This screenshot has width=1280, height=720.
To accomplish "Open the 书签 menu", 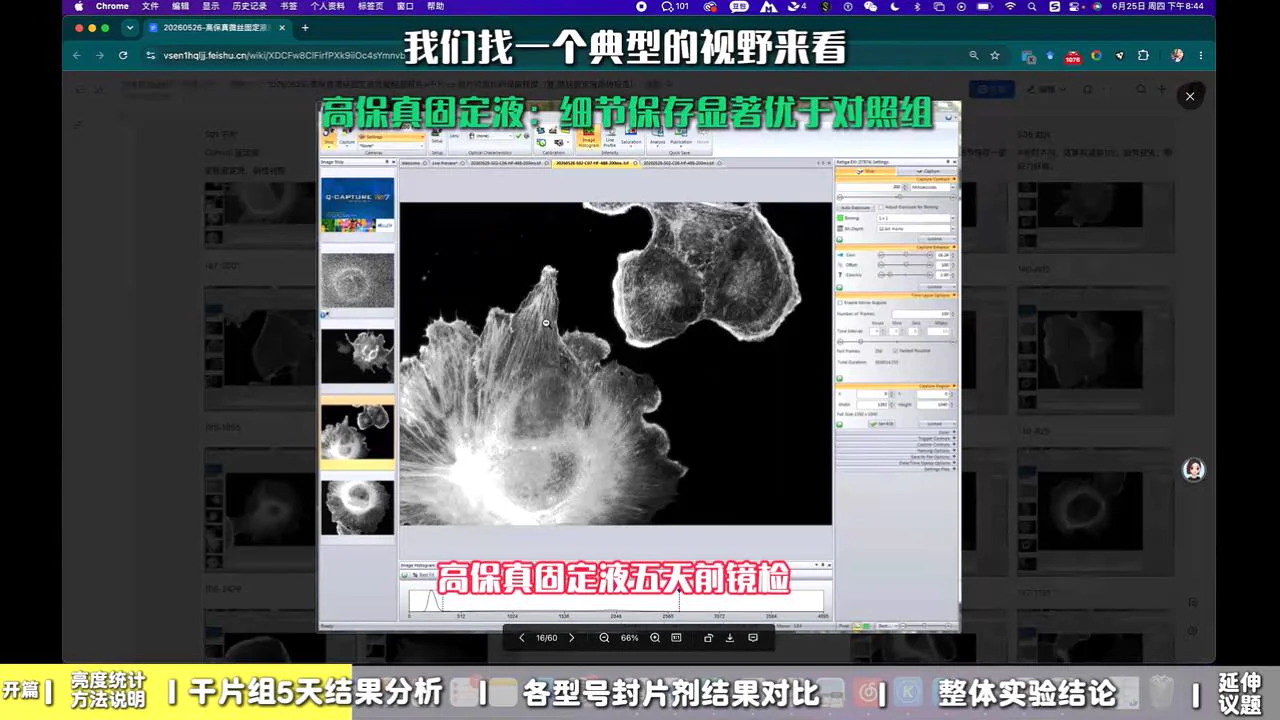I will point(289,6).
